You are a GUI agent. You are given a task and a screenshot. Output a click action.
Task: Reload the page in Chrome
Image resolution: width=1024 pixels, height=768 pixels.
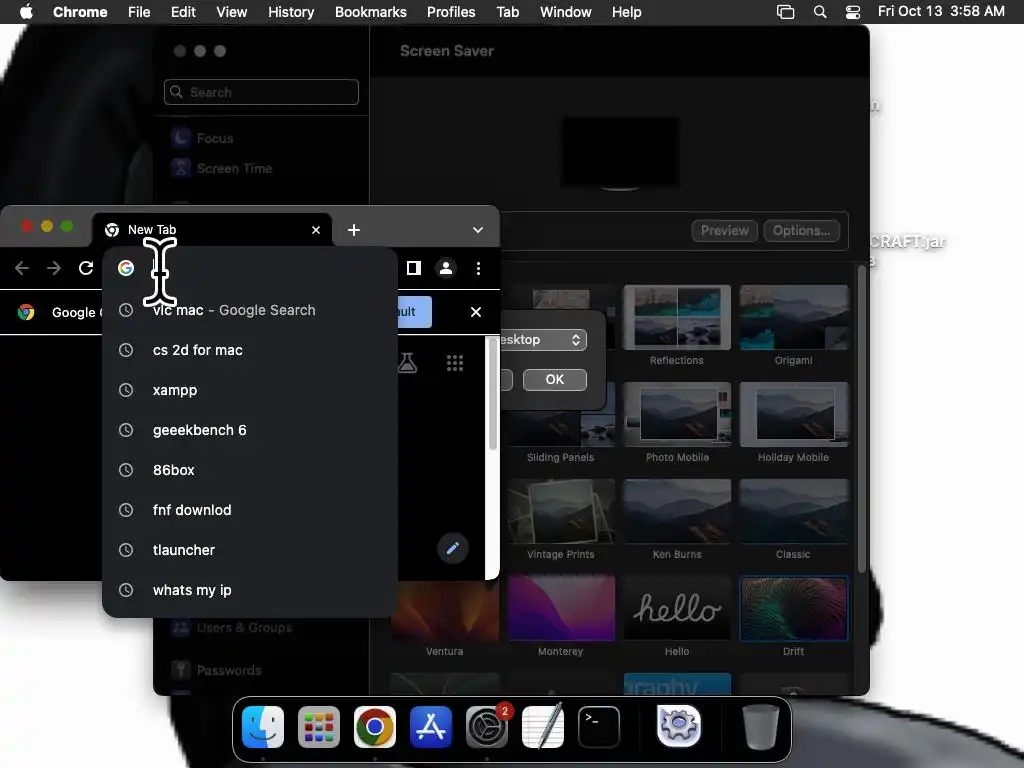86,268
